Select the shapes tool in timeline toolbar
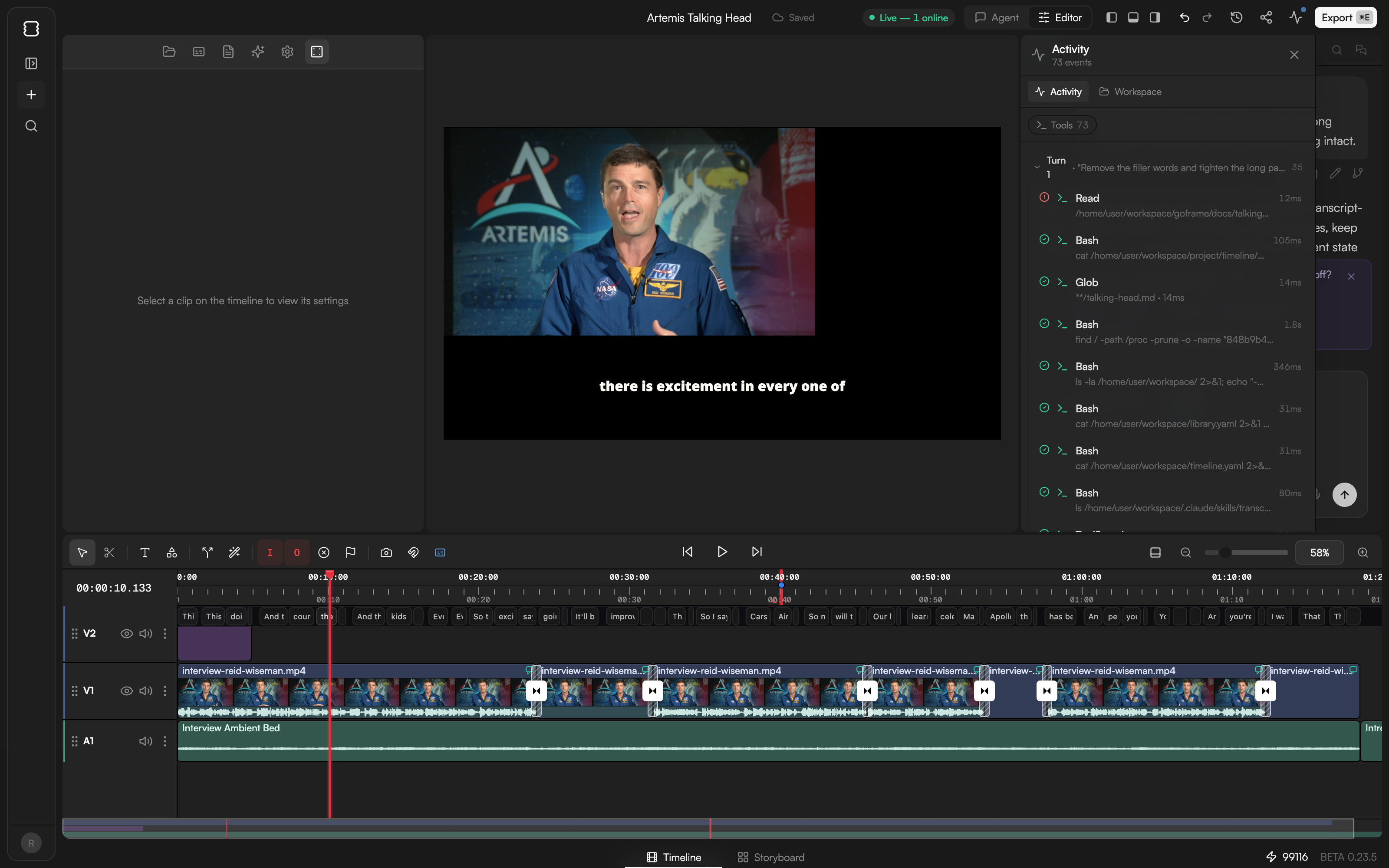 (x=171, y=552)
